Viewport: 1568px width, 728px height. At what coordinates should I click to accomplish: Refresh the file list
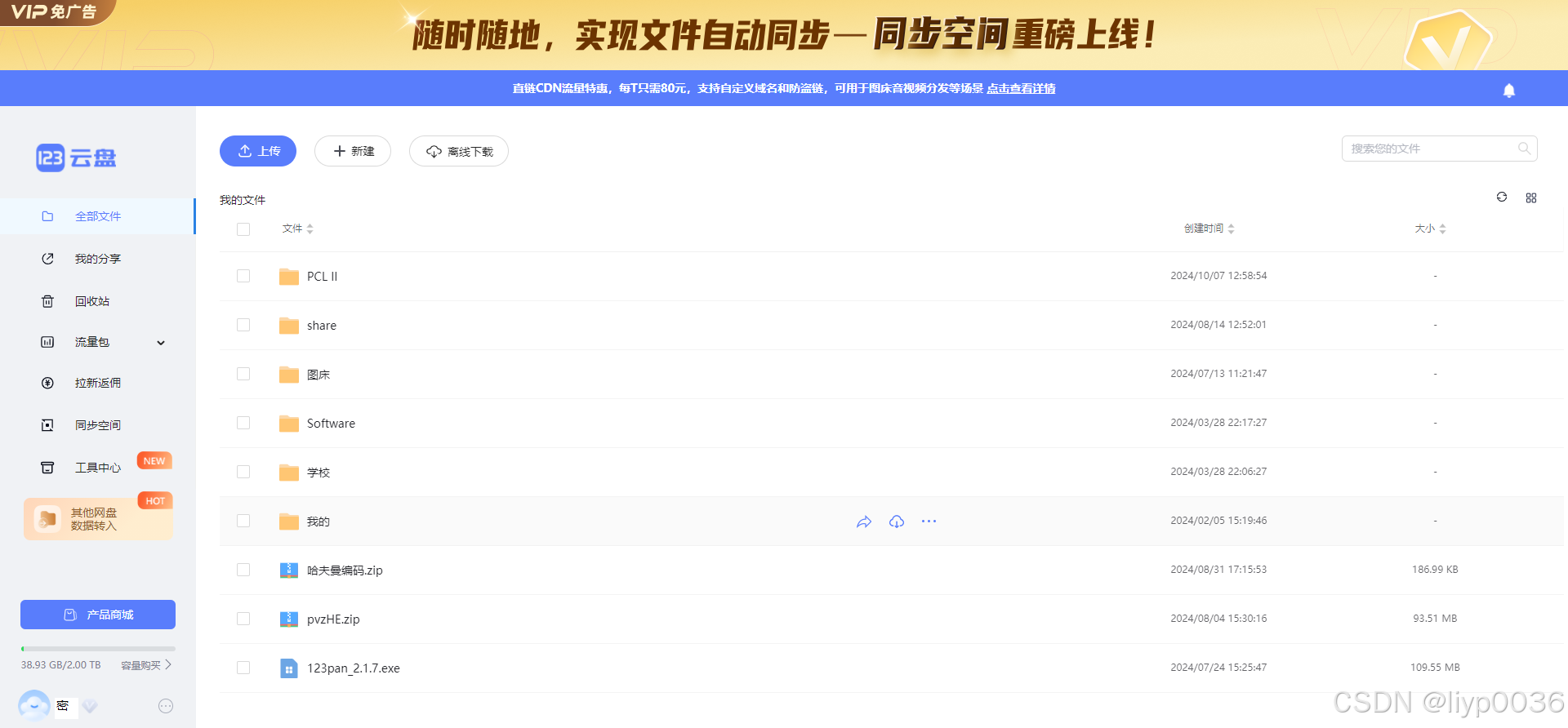pyautogui.click(x=1501, y=197)
